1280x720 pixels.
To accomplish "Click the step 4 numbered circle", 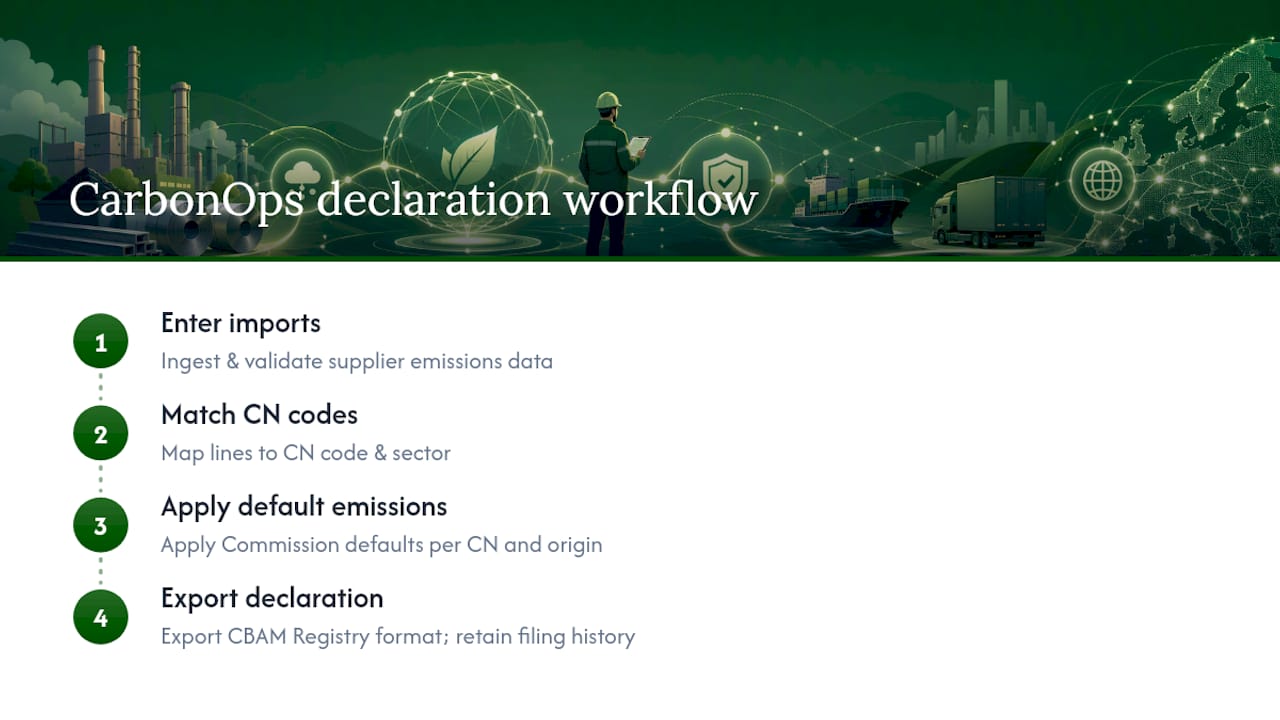I will coord(100,618).
